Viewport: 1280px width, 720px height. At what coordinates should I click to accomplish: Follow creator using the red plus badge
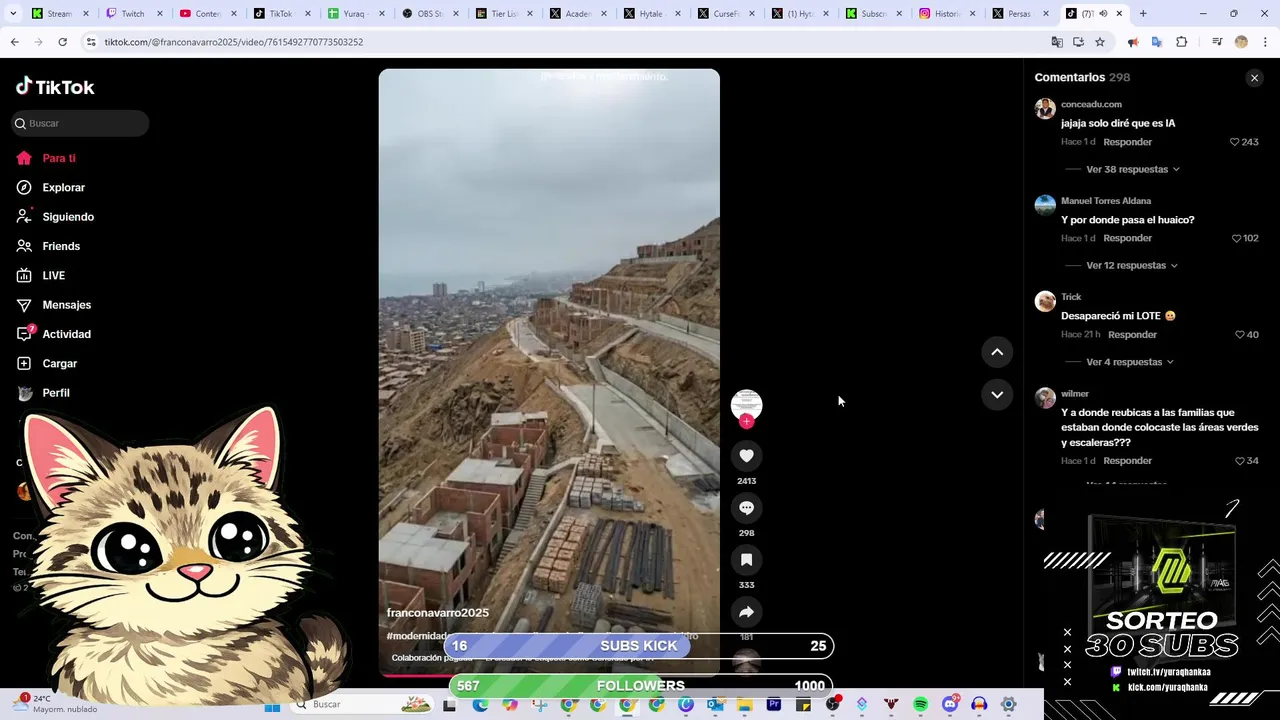[746, 421]
